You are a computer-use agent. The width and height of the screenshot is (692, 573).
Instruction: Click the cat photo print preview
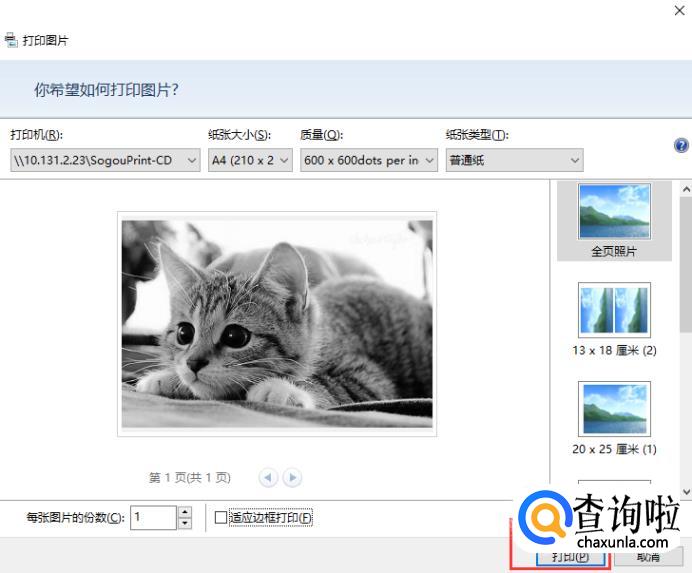[277, 324]
